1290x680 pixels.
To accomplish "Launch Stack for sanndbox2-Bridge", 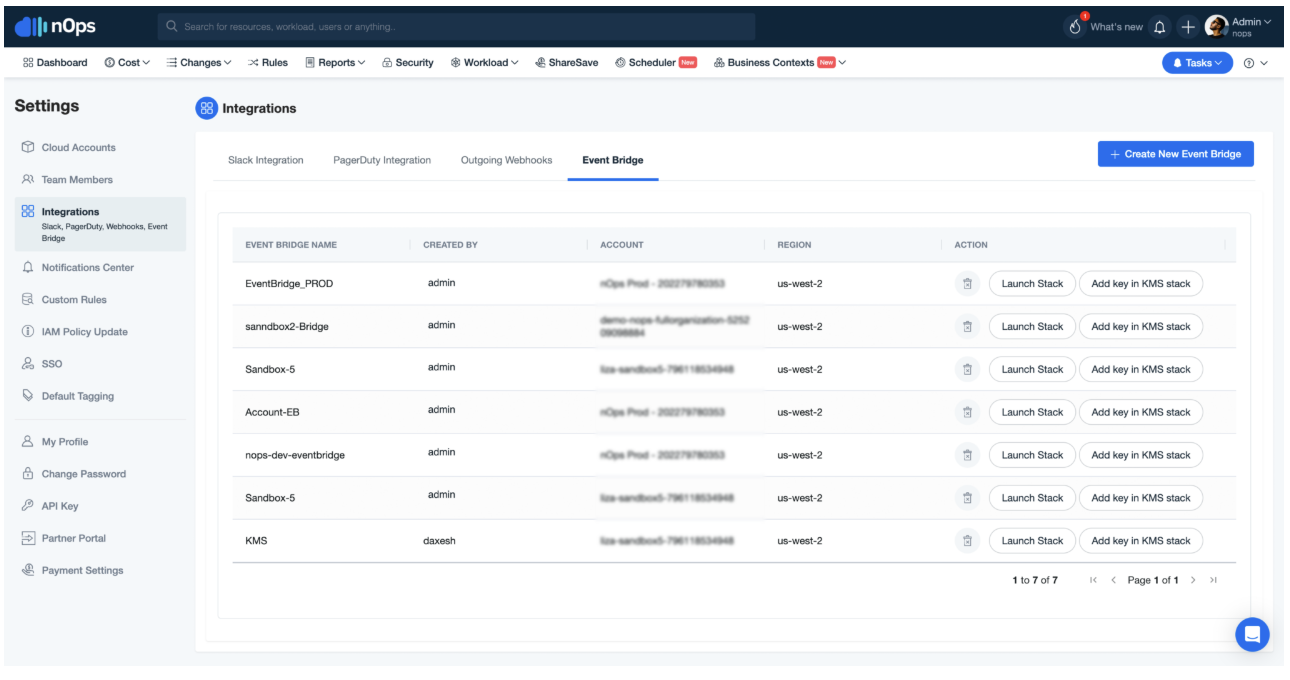I will (1032, 327).
